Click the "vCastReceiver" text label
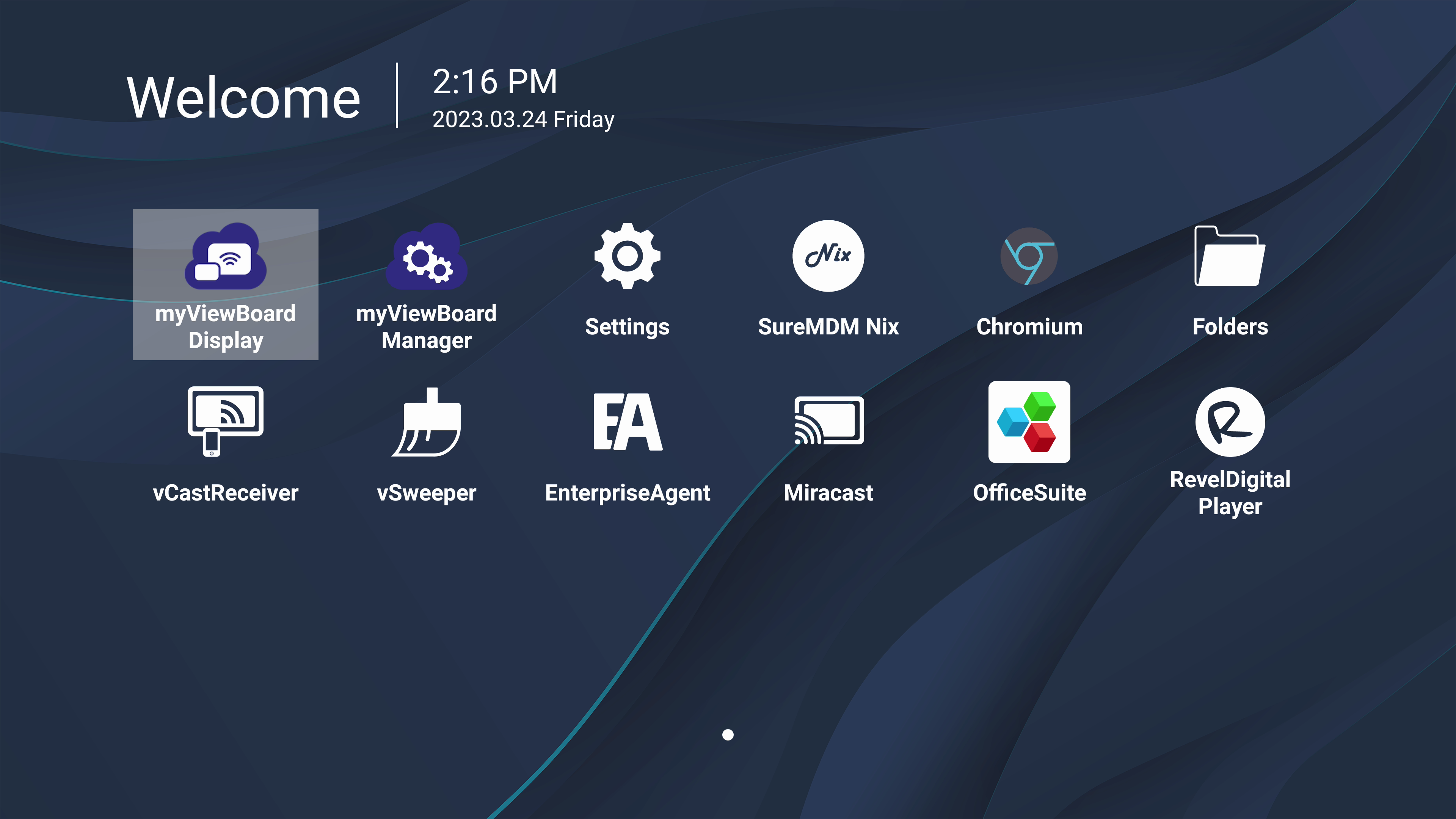Viewport: 1456px width, 819px height. point(226,493)
